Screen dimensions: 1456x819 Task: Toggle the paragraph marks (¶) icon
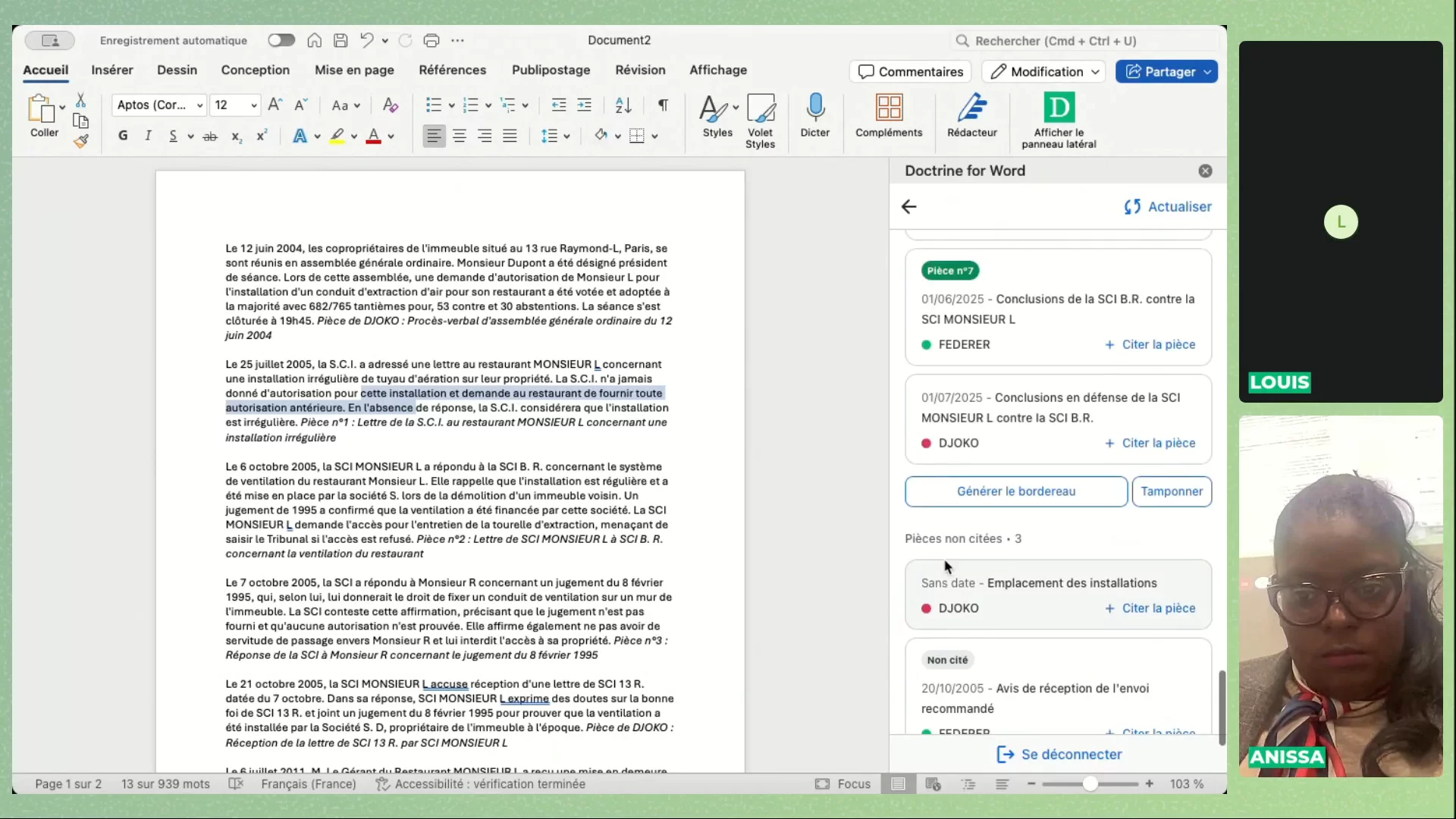(x=663, y=105)
